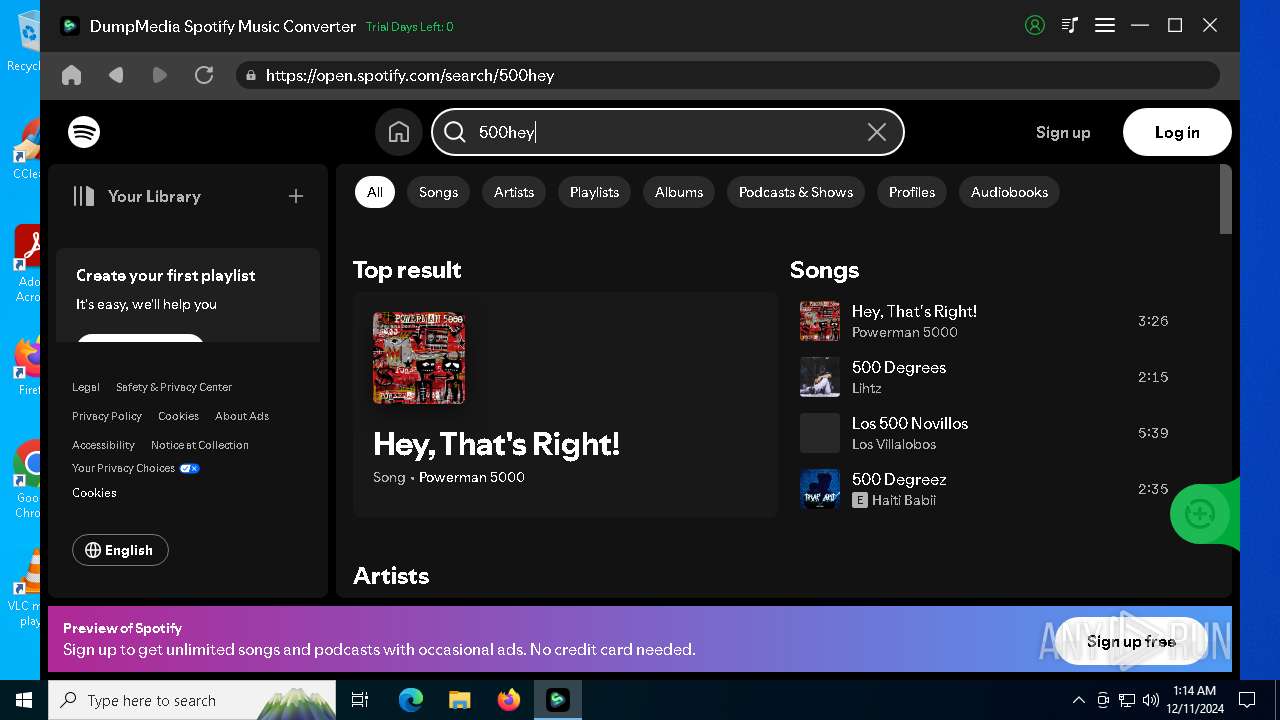Click the Log in button

tap(1177, 132)
